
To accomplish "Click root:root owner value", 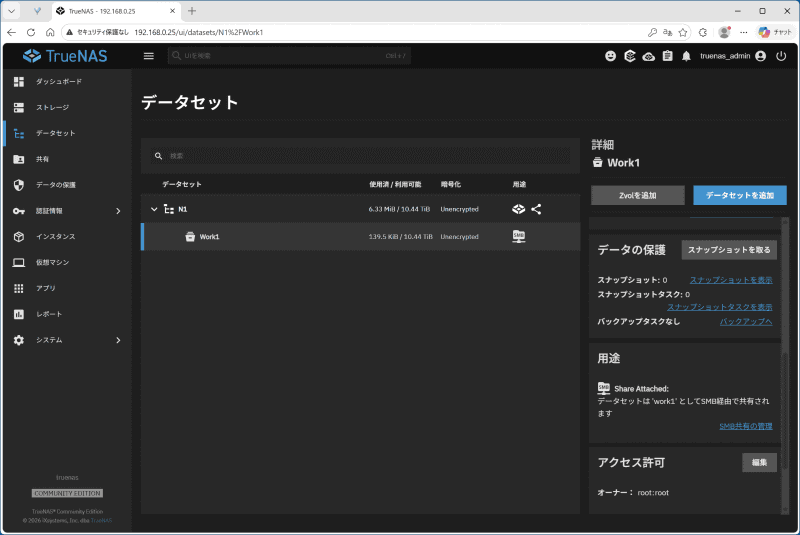I will (x=653, y=493).
